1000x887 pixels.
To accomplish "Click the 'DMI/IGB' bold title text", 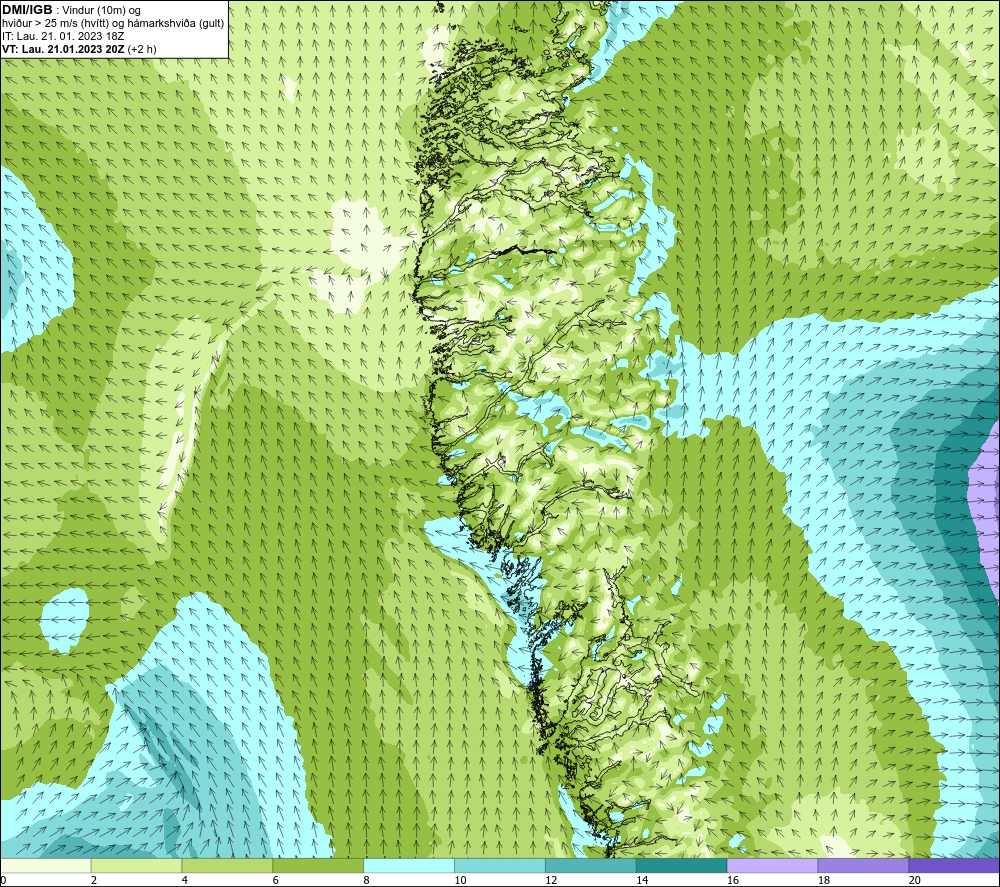I will pyautogui.click(x=27, y=10).
